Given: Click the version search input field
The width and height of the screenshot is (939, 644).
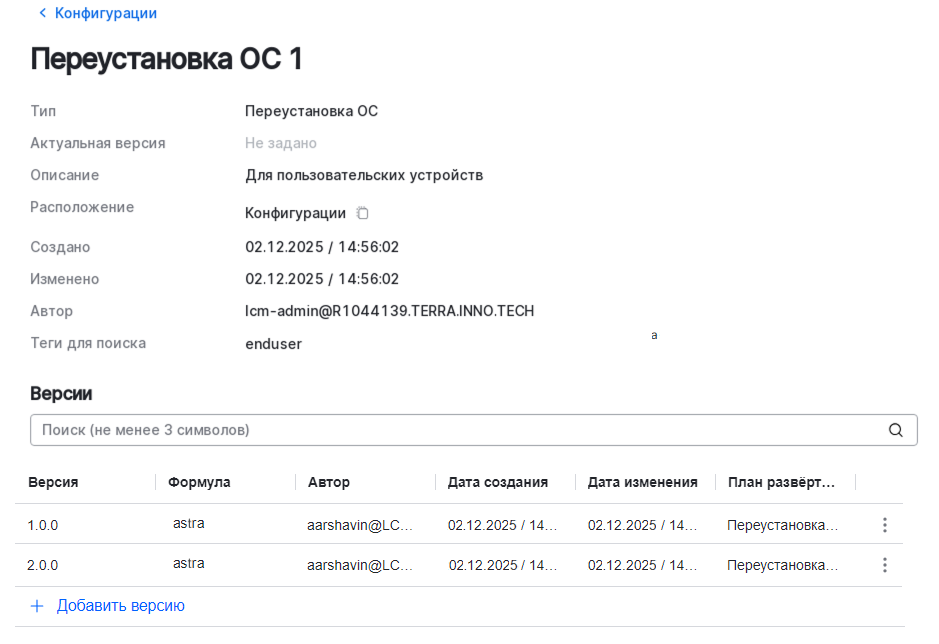Looking at the screenshot, I should pos(400,429).
